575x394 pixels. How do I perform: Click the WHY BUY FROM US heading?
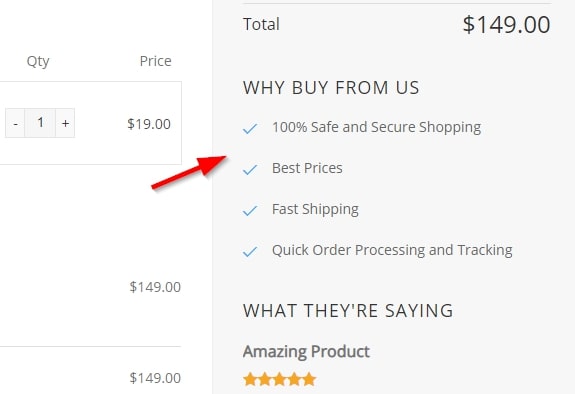tap(331, 88)
